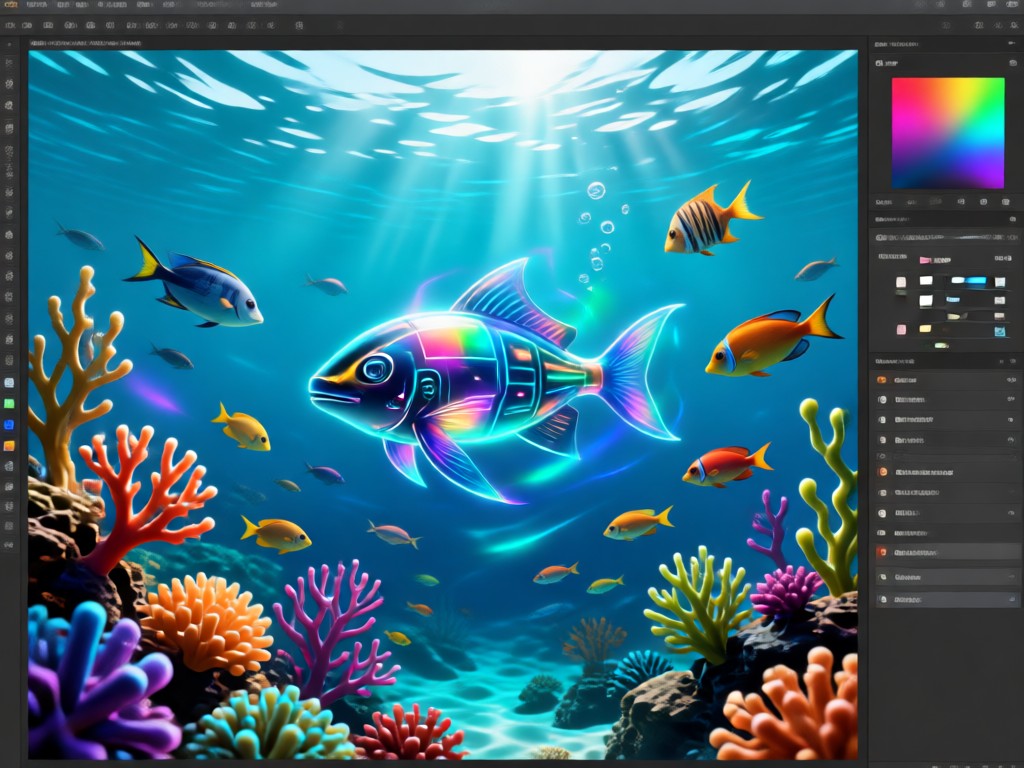Click the blue icon in the left tool strip

[9, 424]
